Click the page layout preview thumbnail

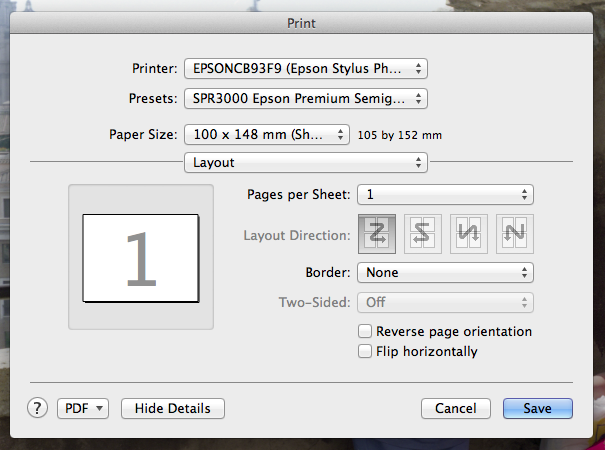tap(141, 257)
